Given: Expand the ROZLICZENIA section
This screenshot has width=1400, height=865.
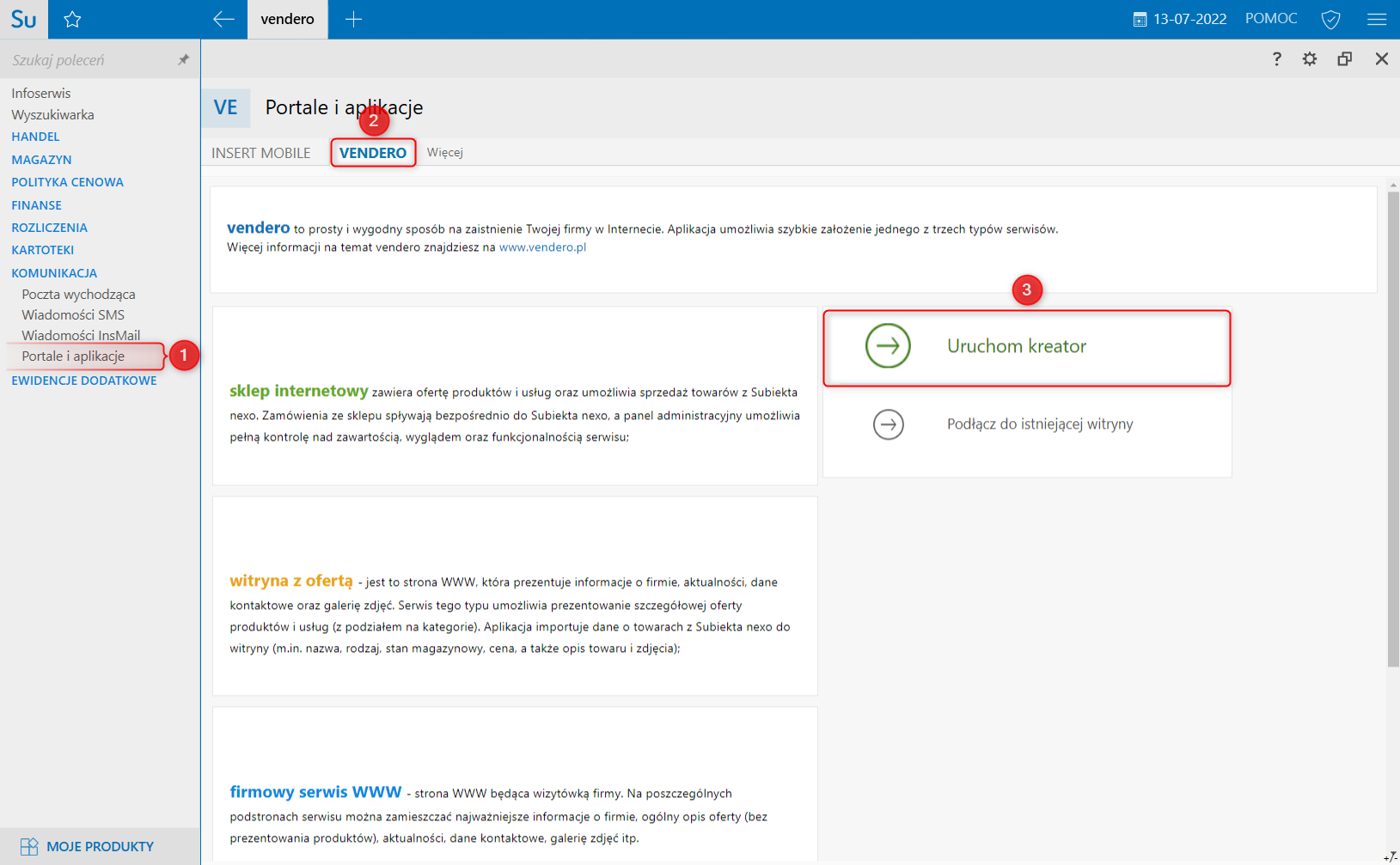Looking at the screenshot, I should point(49,228).
